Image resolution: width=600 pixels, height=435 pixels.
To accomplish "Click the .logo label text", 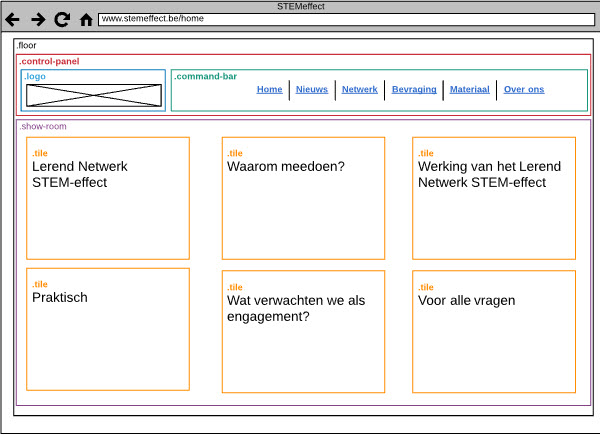I will pos(35,76).
